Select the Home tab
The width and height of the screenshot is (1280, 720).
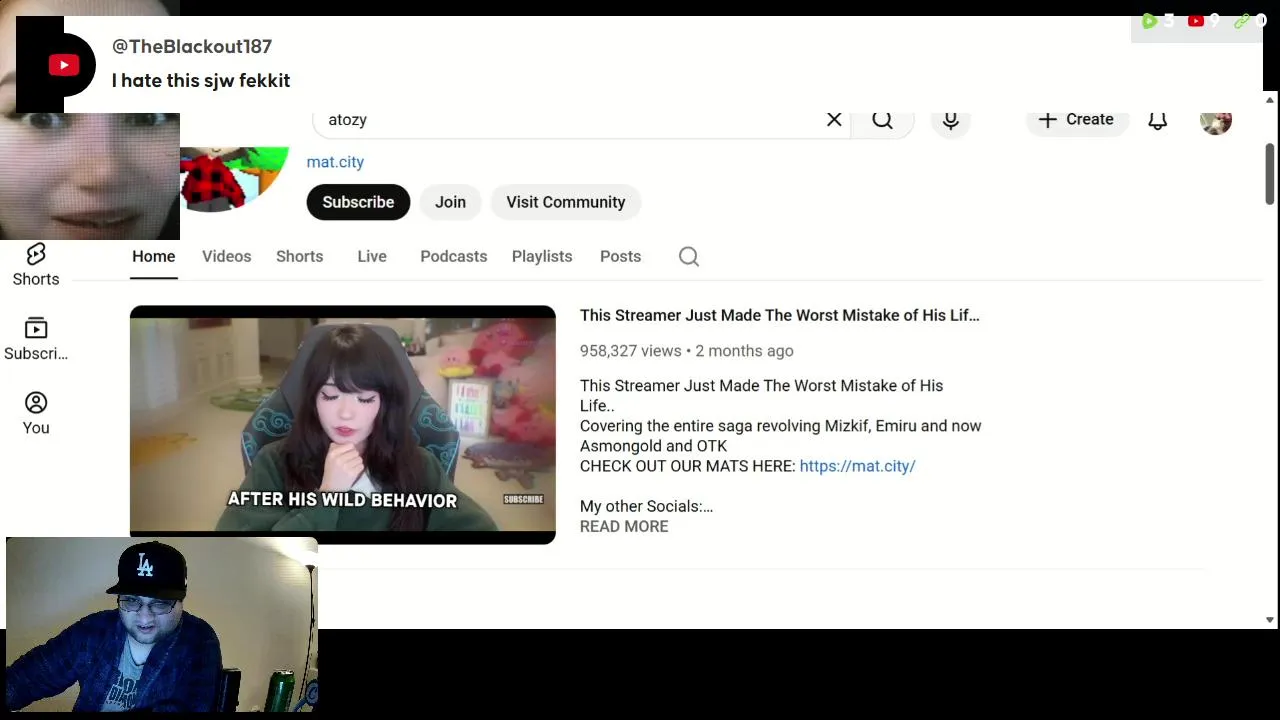pyautogui.click(x=154, y=257)
